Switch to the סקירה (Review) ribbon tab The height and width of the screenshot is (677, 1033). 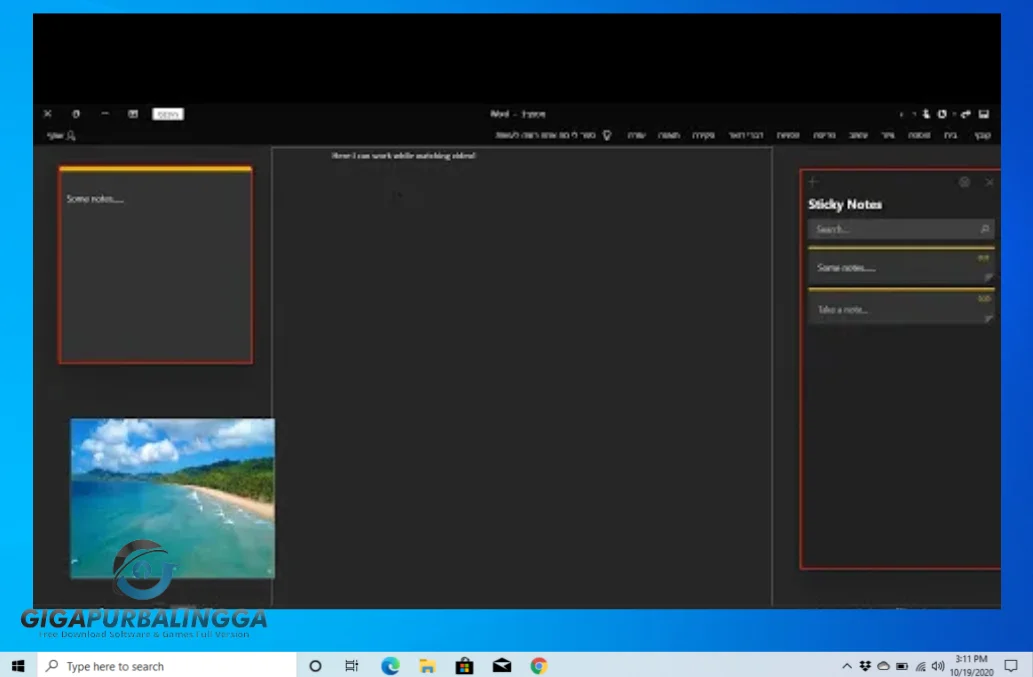pyautogui.click(x=704, y=135)
